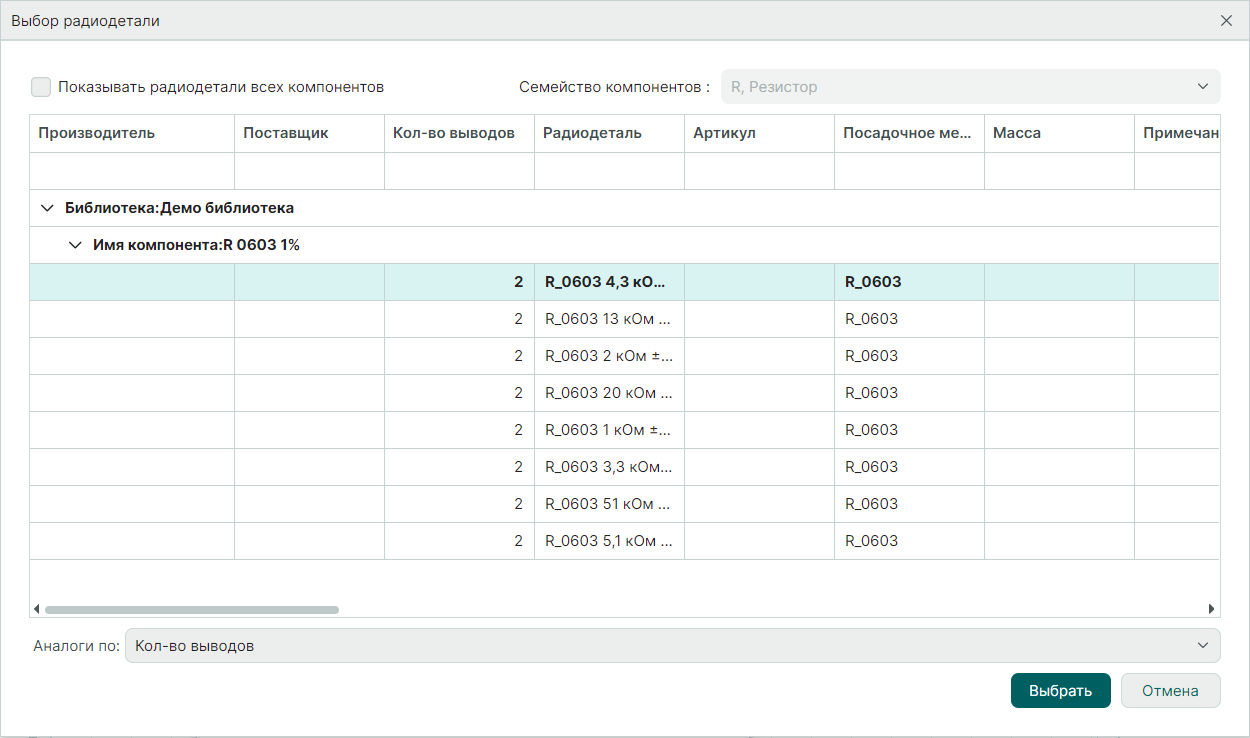Select the R_0603 13 кОм row
Image resolution: width=1250 pixels, height=738 pixels.
(608, 319)
